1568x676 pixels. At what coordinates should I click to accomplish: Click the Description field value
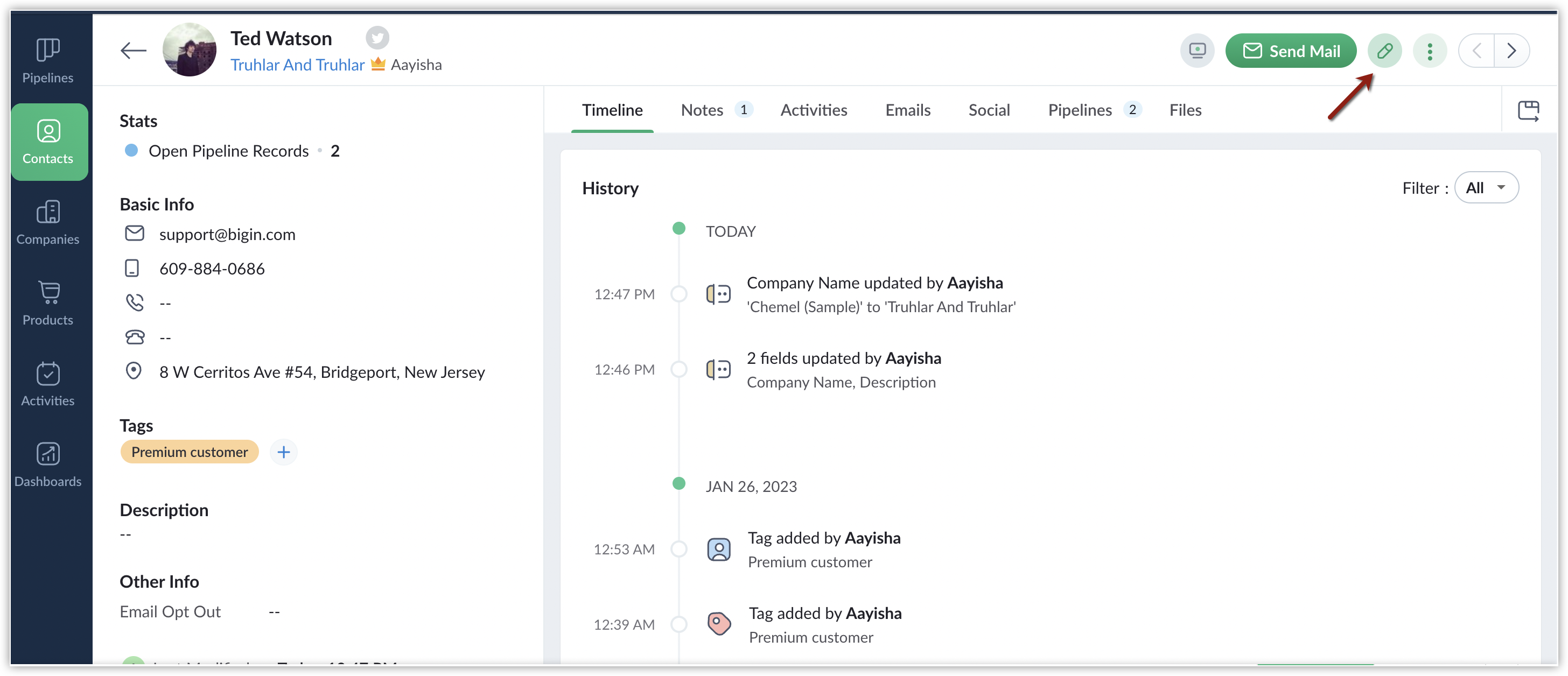point(125,535)
